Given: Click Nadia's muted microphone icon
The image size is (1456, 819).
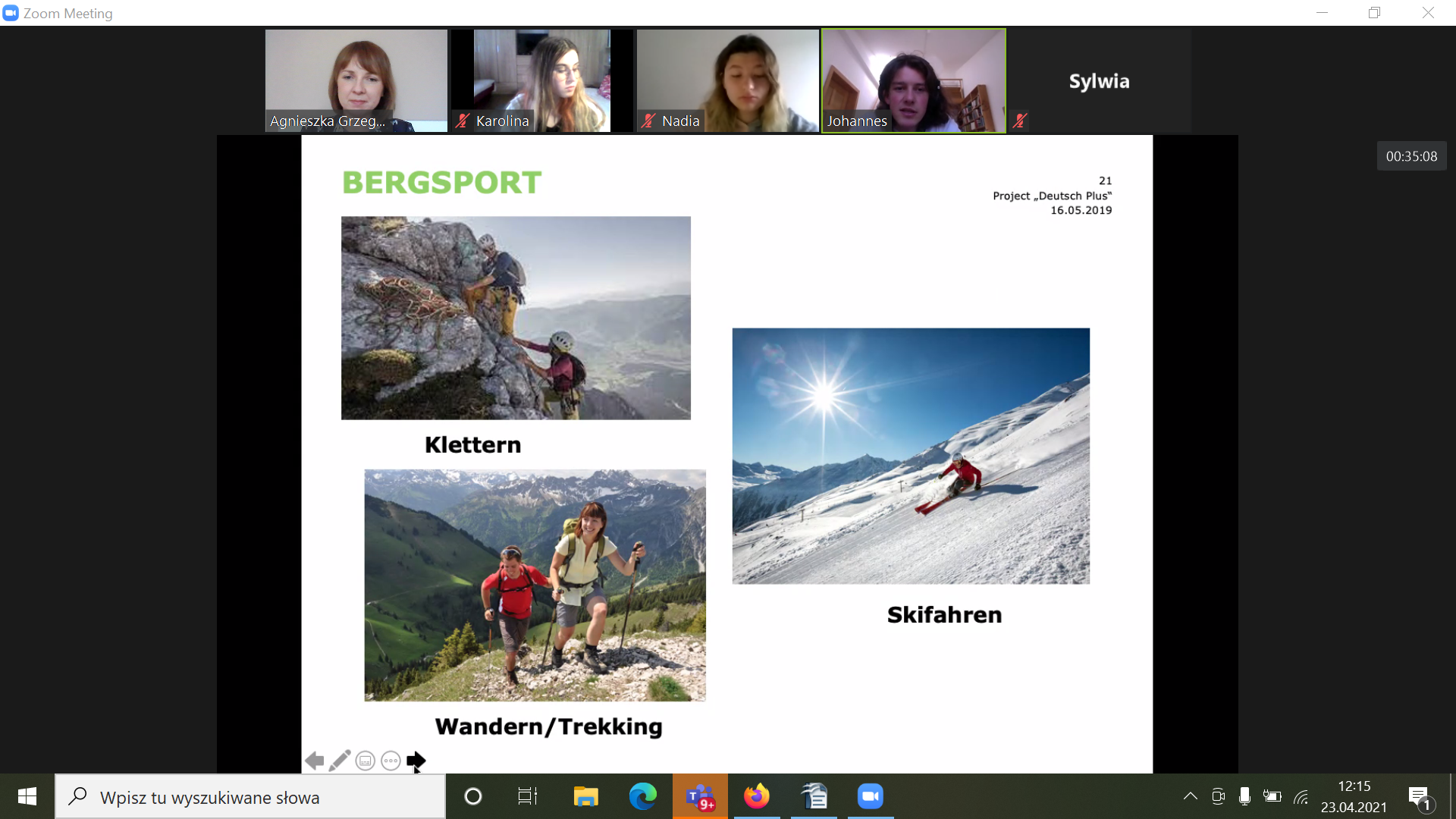Looking at the screenshot, I should (x=648, y=121).
